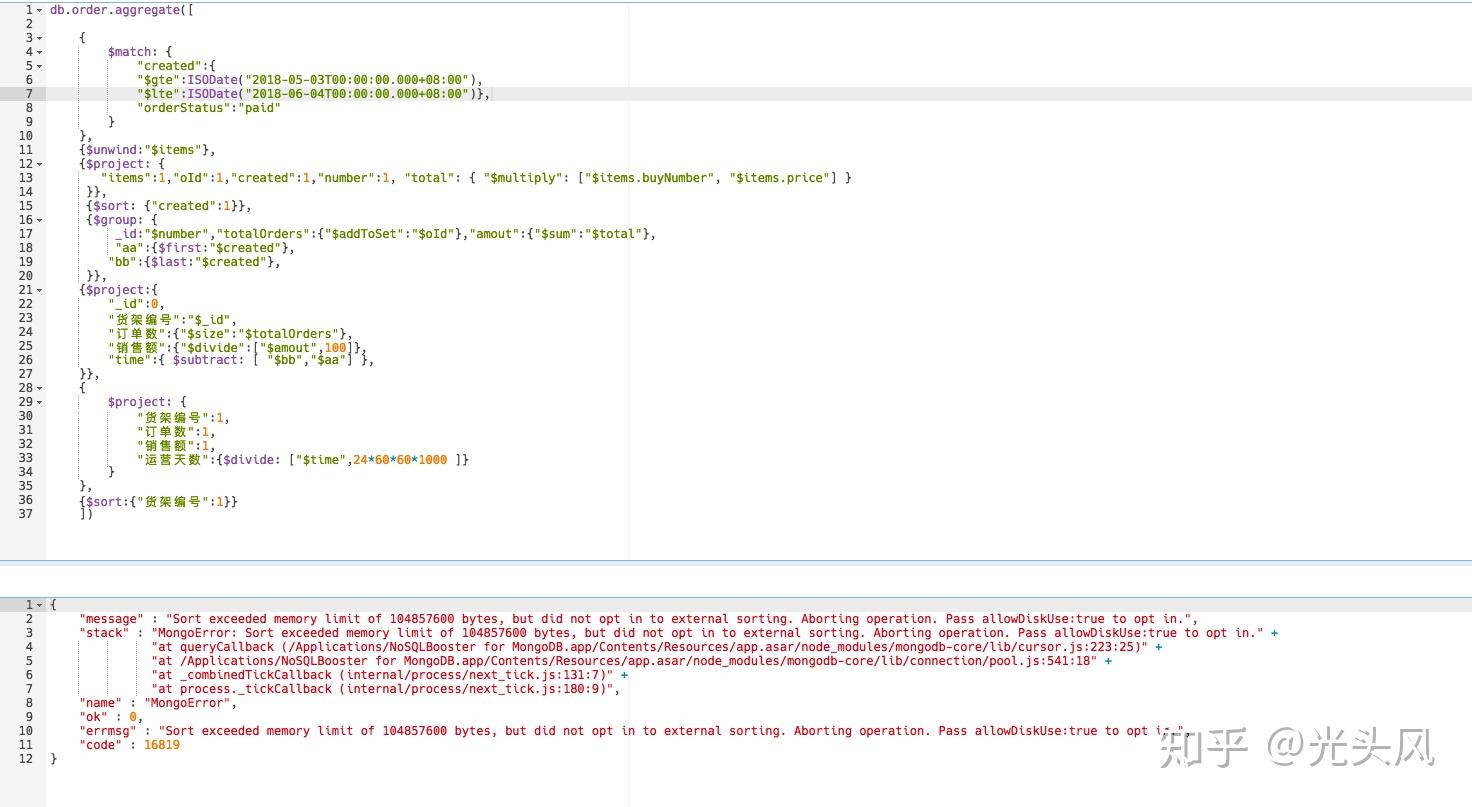Click the $subtract operator on line 26
The width and height of the screenshot is (1472, 807).
click(206, 360)
